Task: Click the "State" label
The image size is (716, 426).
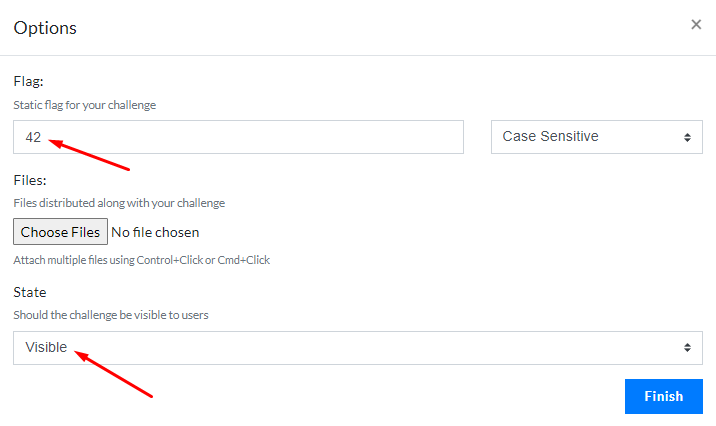Action: (30, 292)
